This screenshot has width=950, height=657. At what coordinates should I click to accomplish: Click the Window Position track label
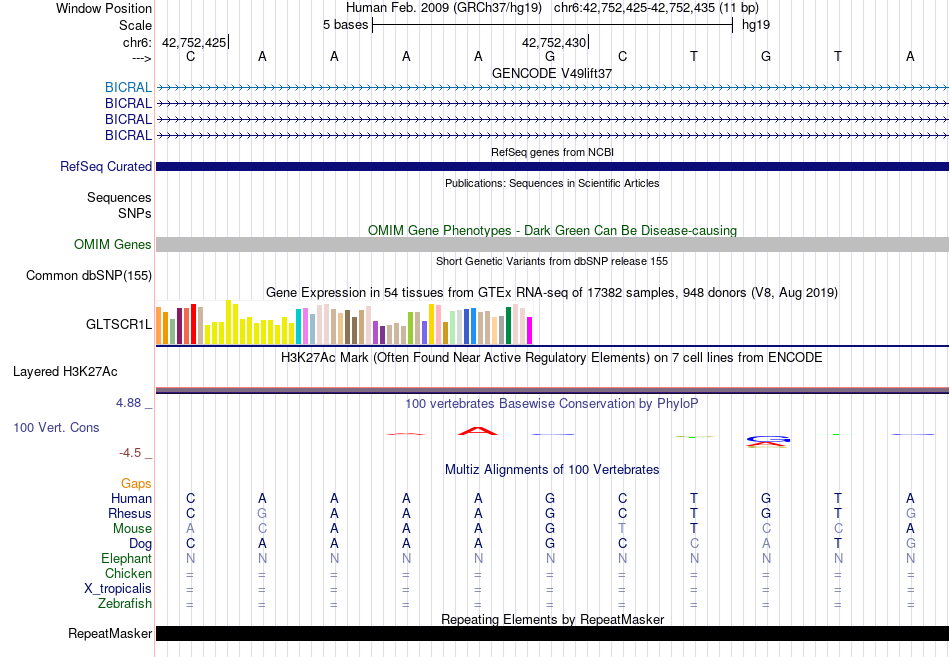(x=104, y=8)
